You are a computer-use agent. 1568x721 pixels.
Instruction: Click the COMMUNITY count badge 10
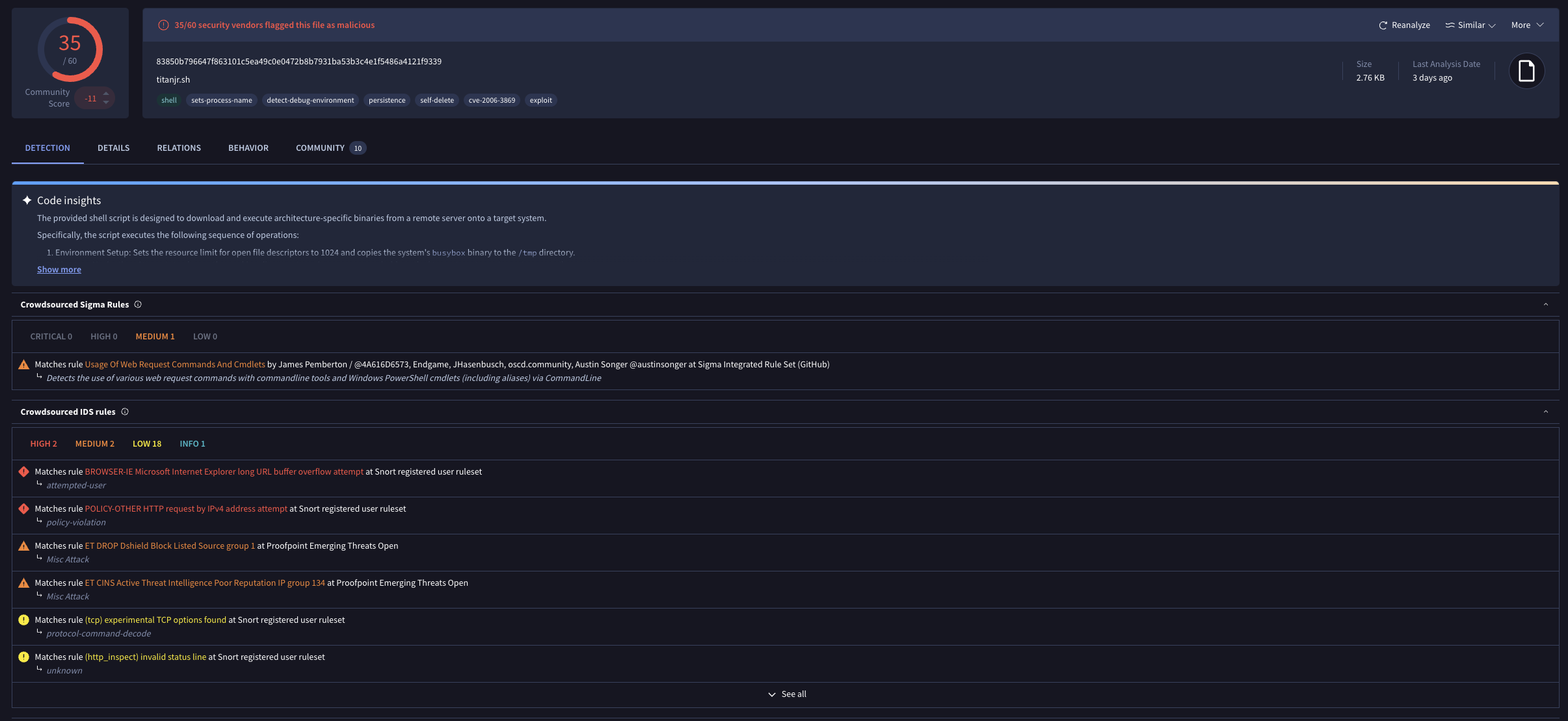358,148
